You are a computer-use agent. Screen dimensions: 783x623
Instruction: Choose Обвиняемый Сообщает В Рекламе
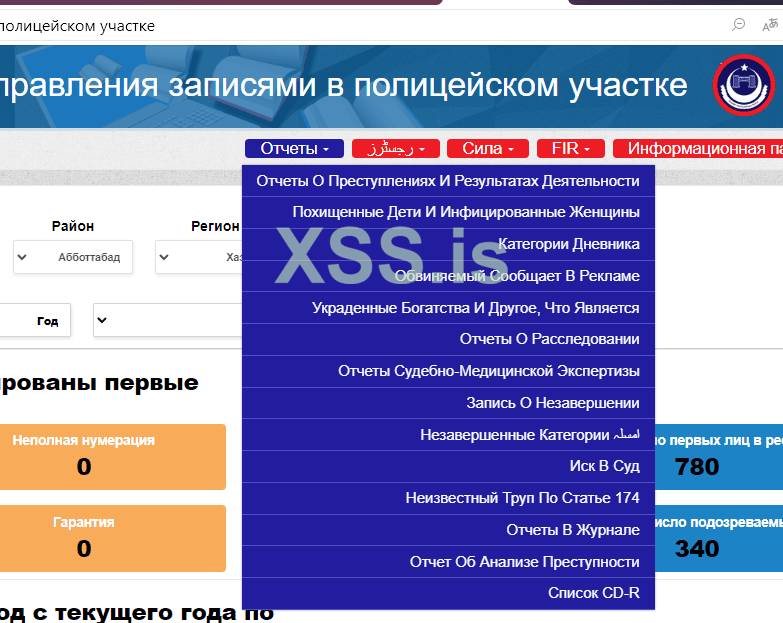coord(448,276)
